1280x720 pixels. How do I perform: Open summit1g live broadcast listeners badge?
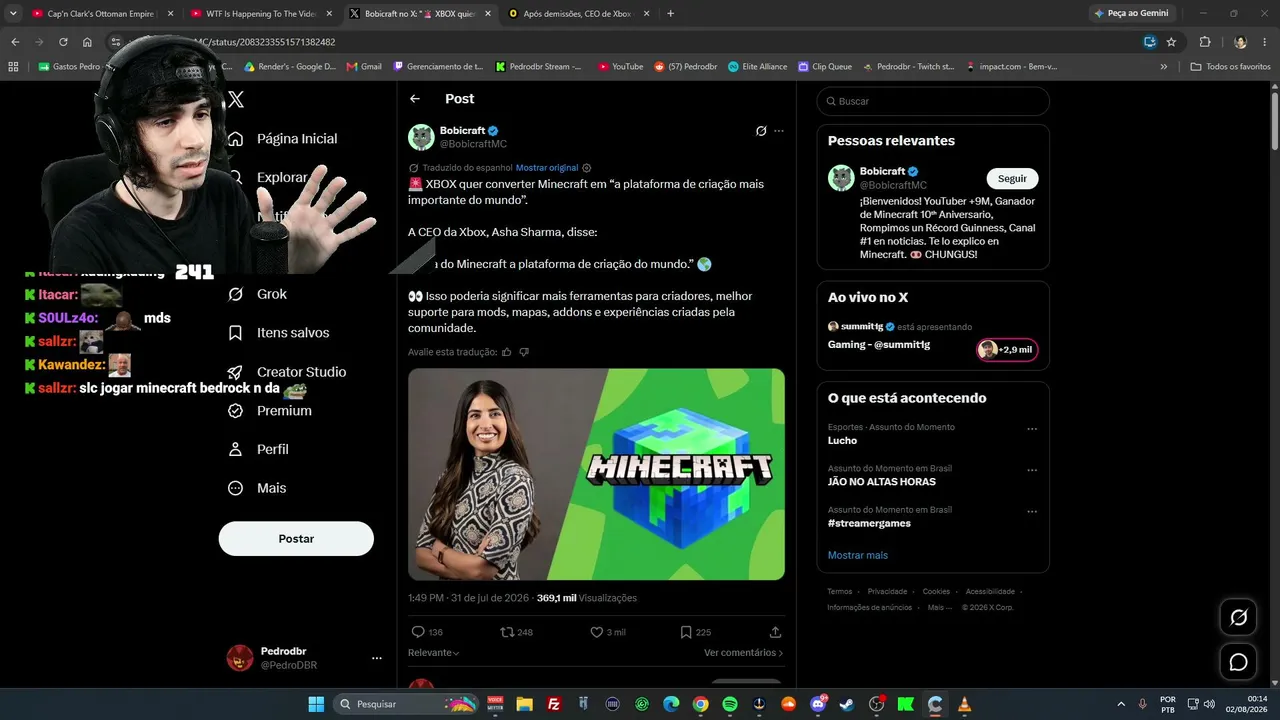[x=1007, y=350]
